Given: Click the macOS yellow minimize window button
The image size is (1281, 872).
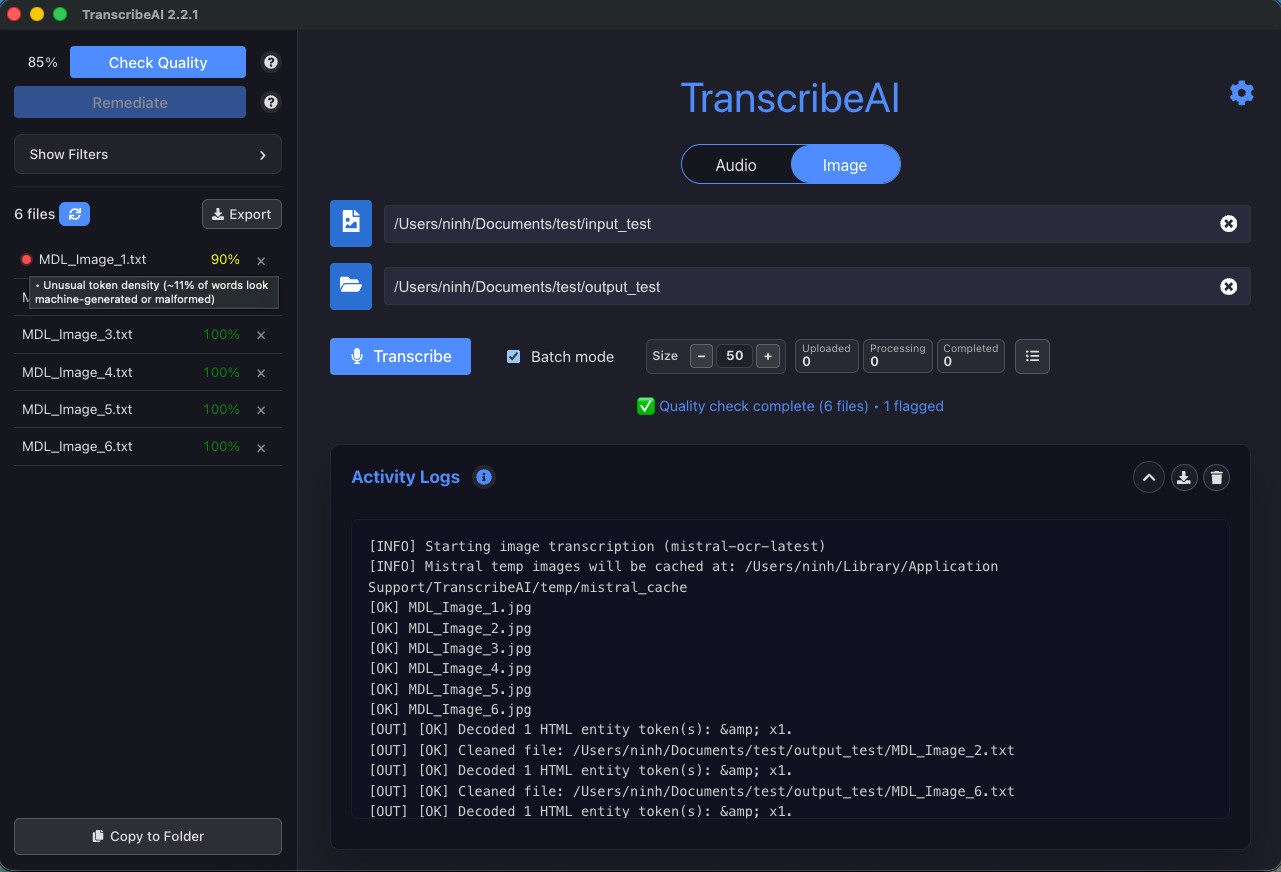Looking at the screenshot, I should 37,14.
